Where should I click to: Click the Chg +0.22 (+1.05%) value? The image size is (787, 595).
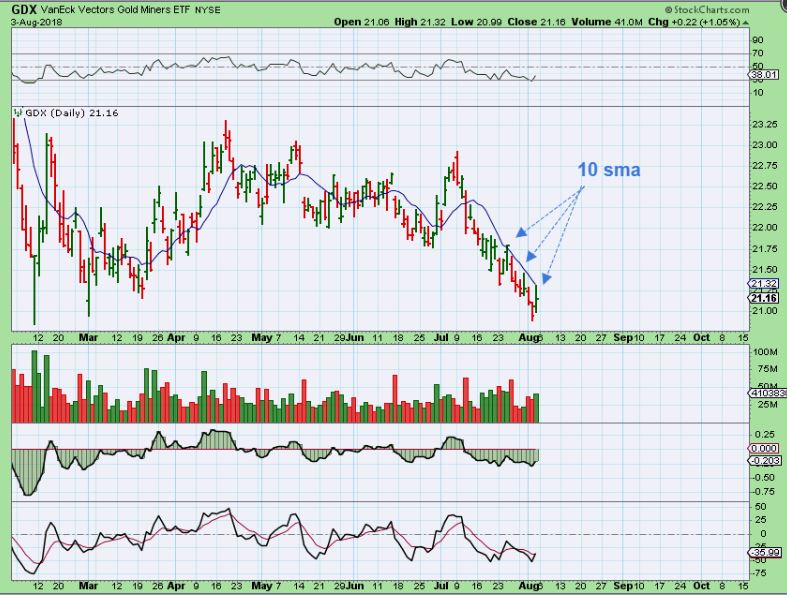click(x=694, y=22)
